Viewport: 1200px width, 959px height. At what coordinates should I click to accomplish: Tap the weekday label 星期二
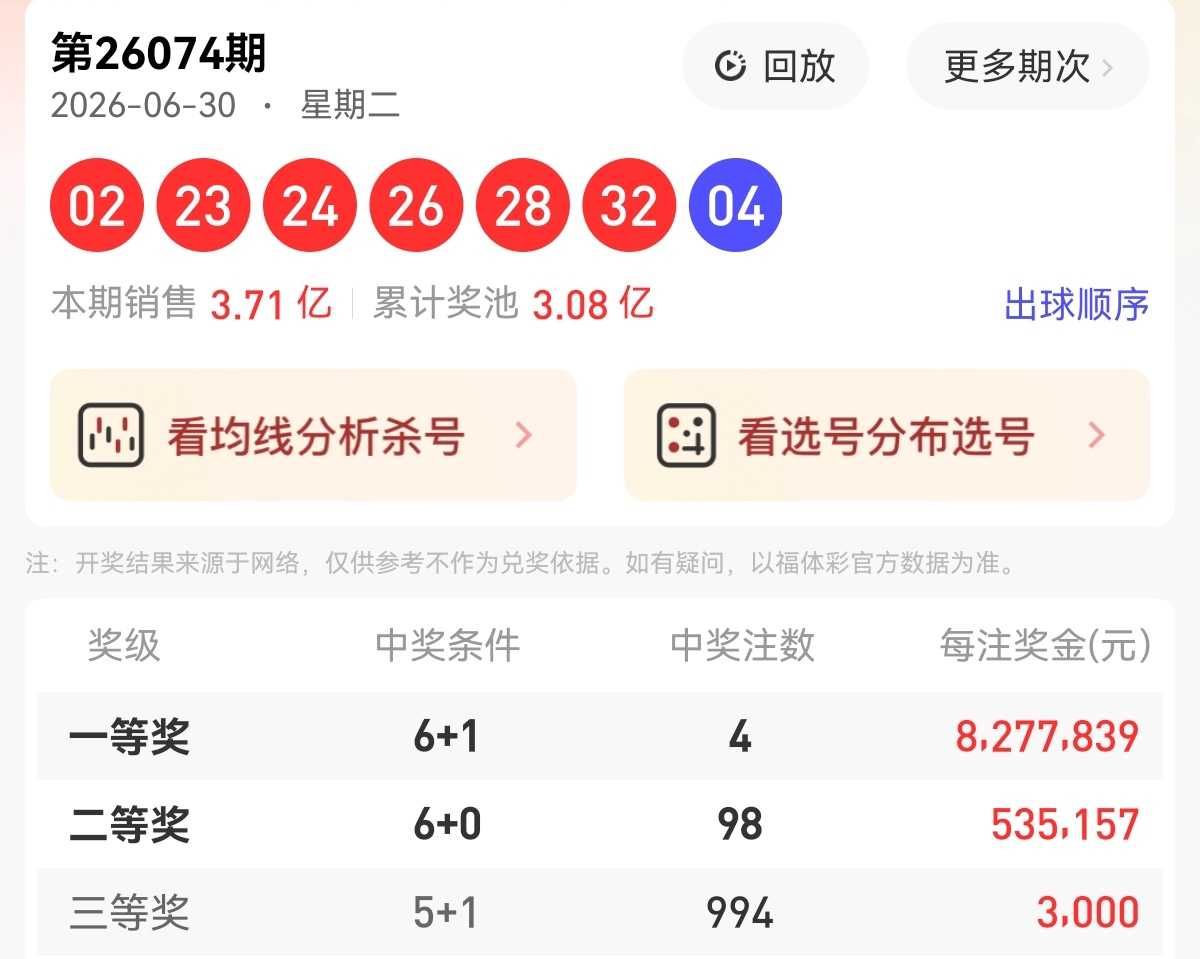point(350,105)
